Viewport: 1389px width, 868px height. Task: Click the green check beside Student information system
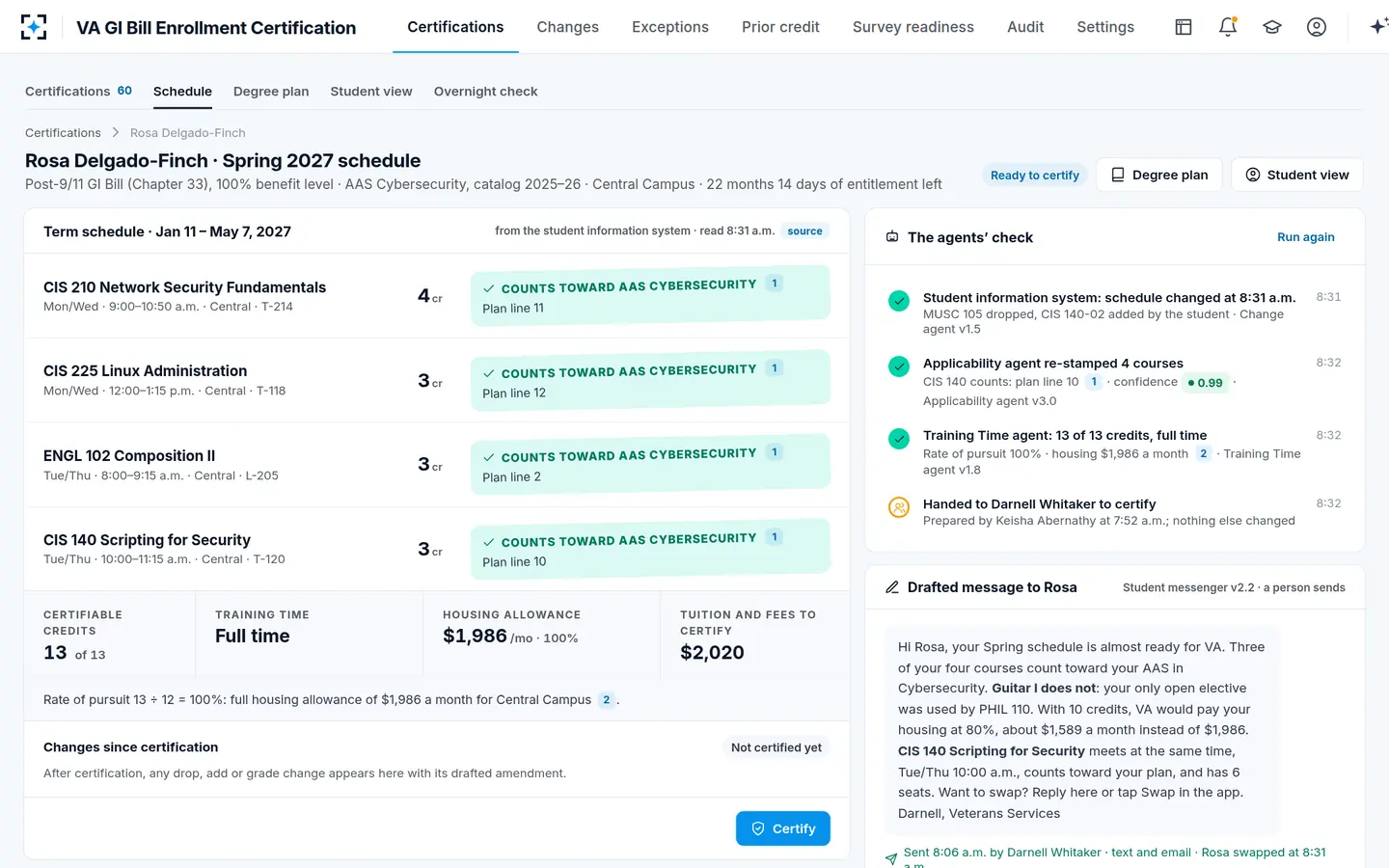point(899,301)
